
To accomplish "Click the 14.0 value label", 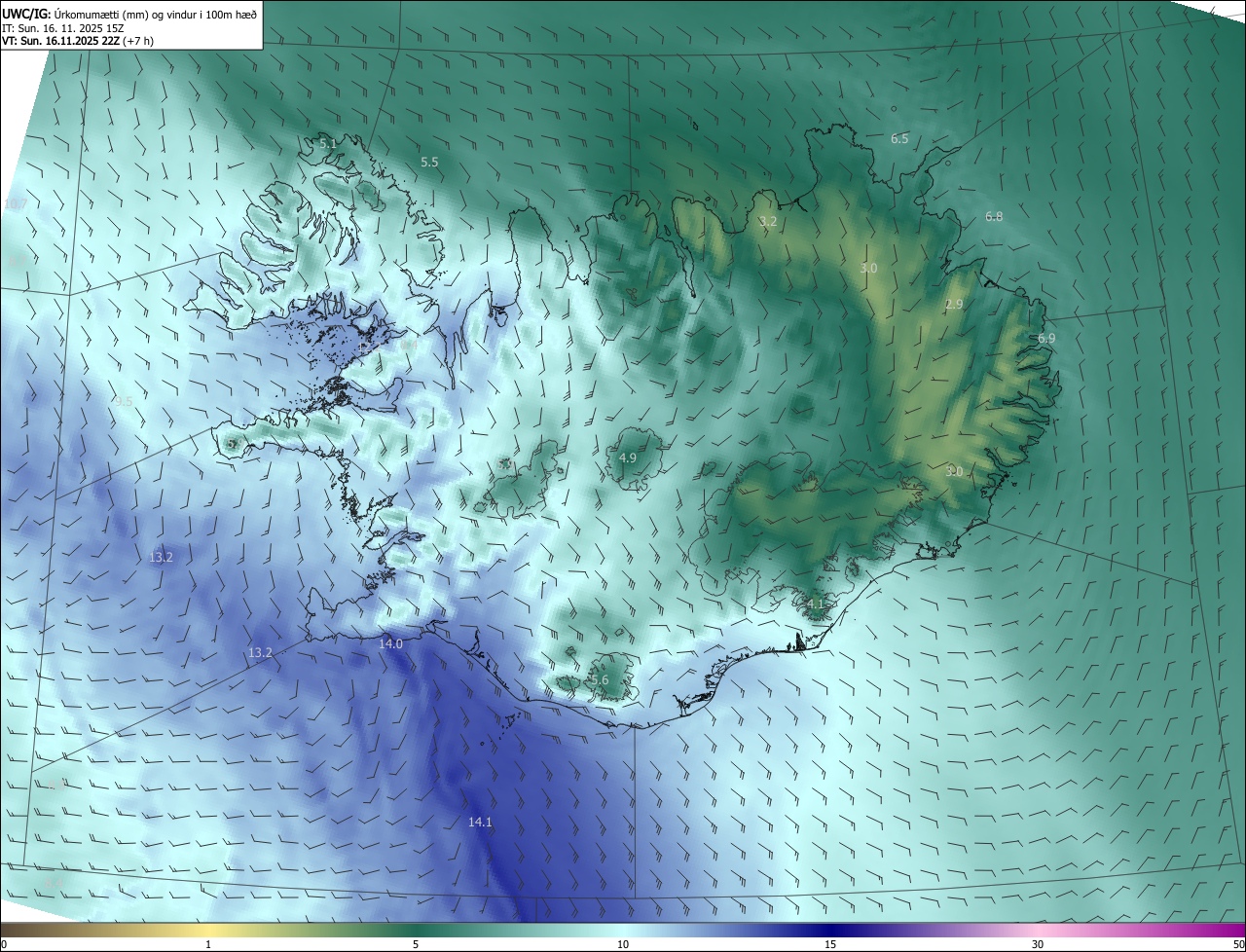I will pyautogui.click(x=390, y=644).
